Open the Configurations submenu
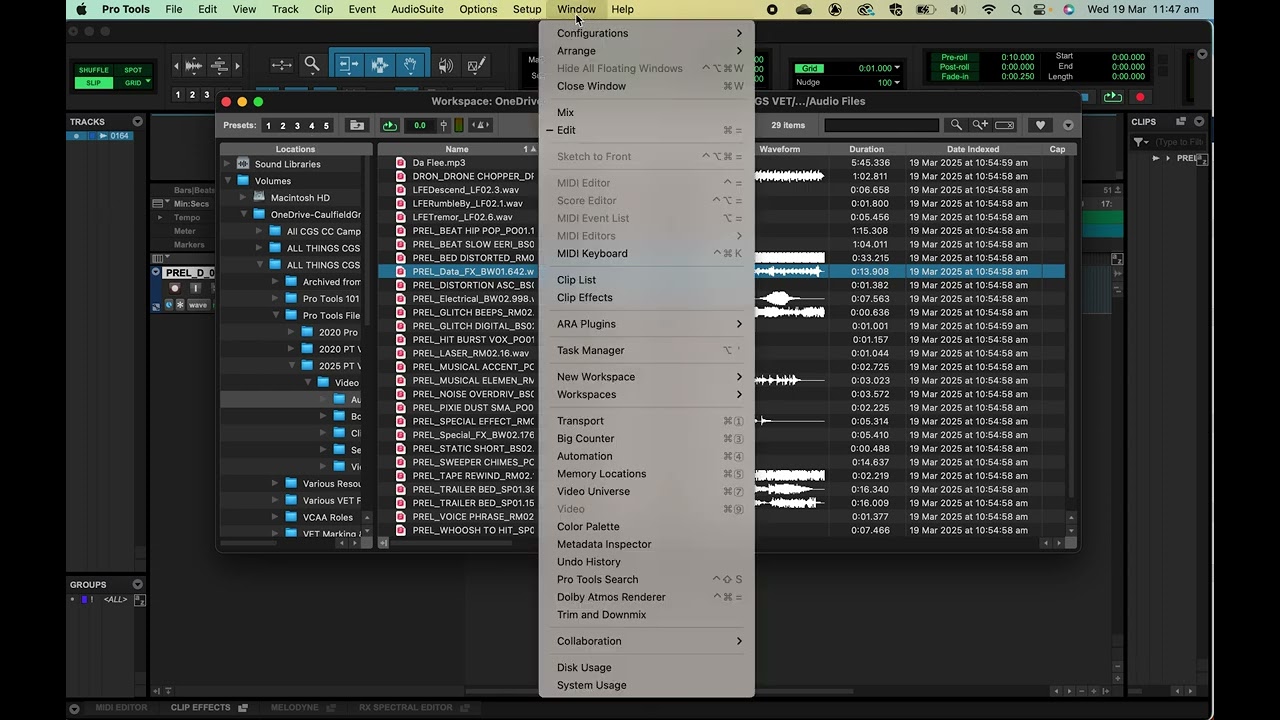Image resolution: width=1280 pixels, height=720 pixels. [x=647, y=33]
